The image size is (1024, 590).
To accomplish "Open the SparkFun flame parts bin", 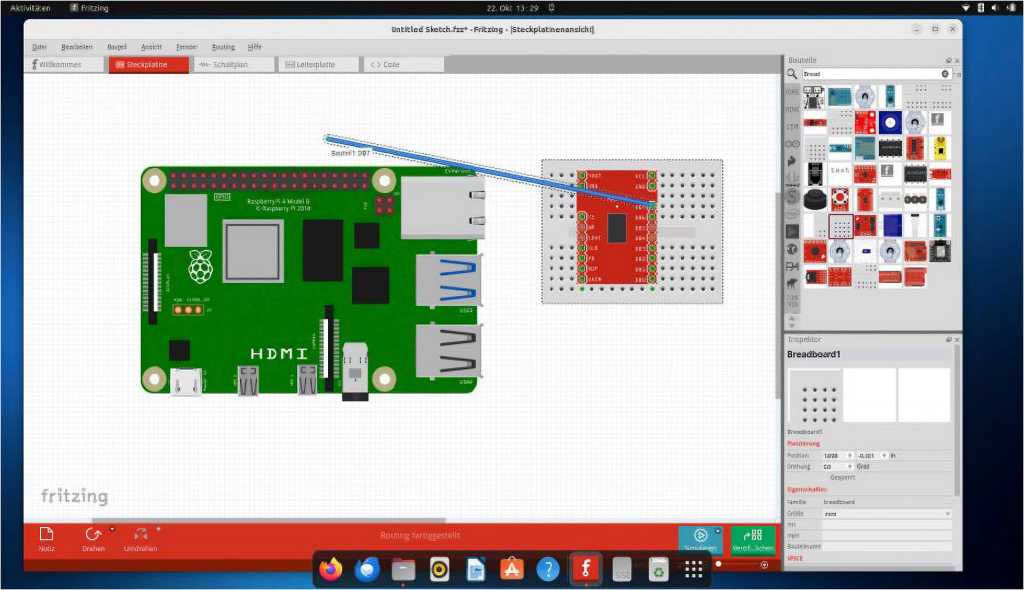I will click(x=792, y=161).
